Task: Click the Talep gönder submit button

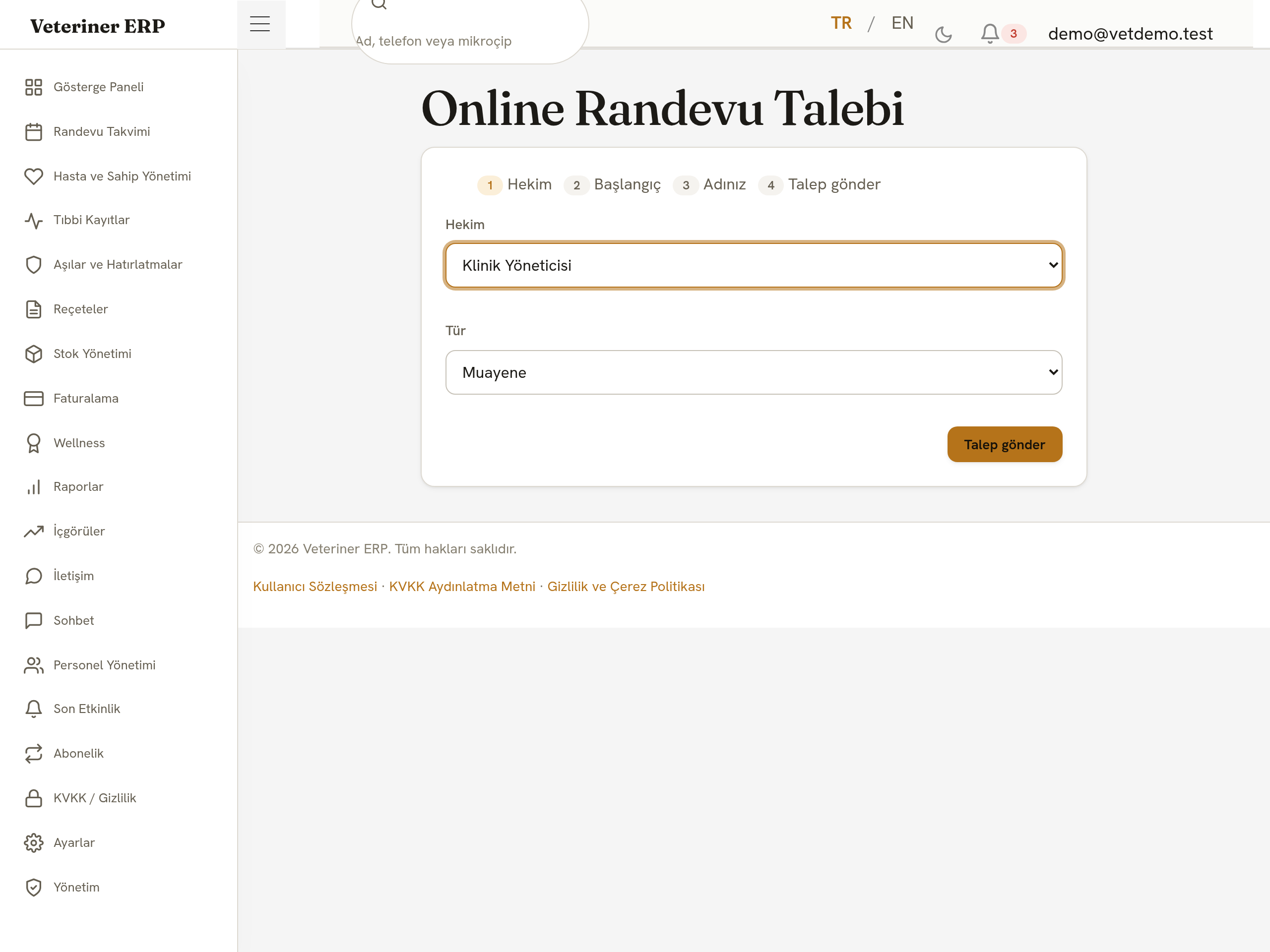Action: coord(1005,444)
